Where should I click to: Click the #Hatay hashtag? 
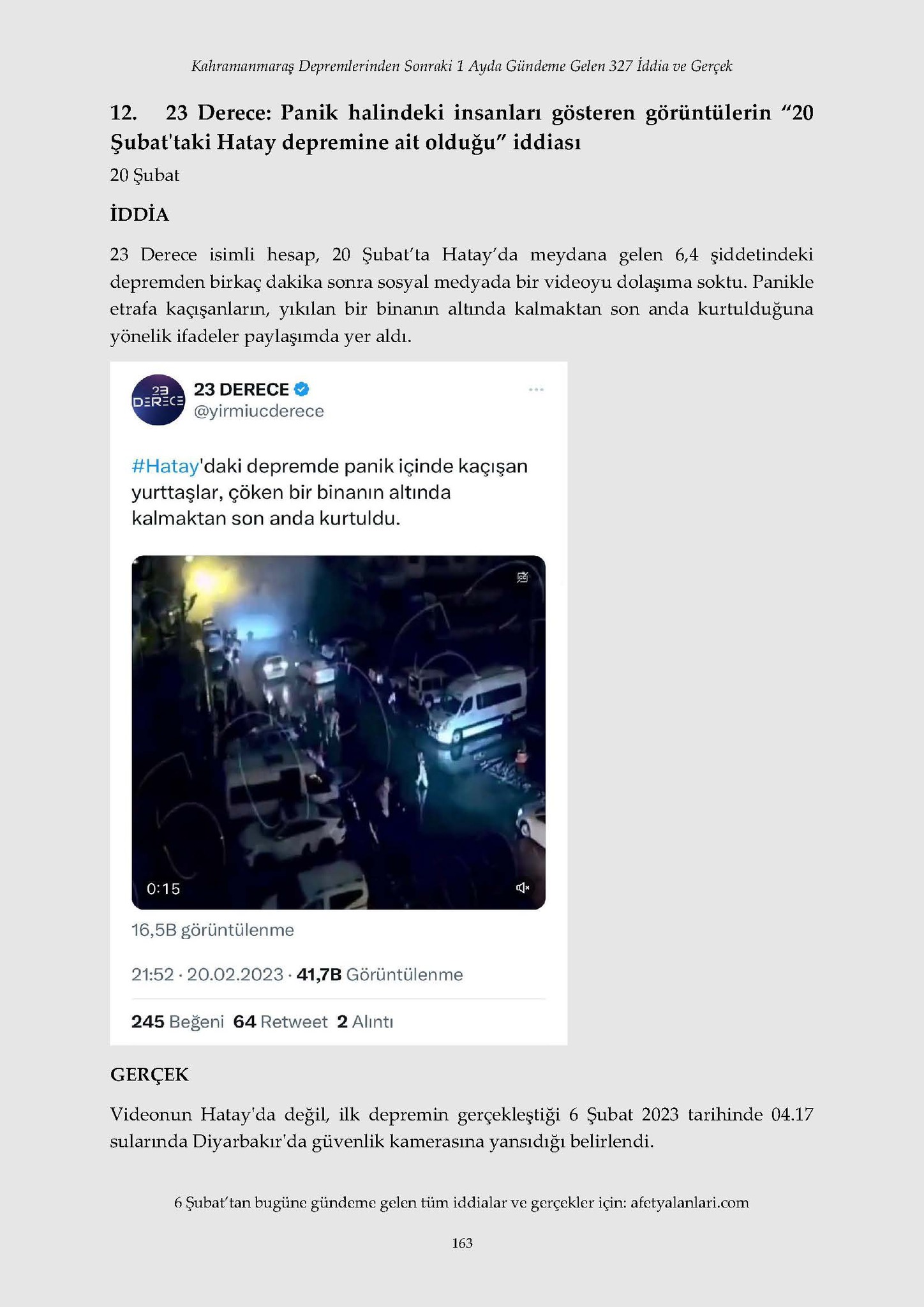(x=165, y=467)
